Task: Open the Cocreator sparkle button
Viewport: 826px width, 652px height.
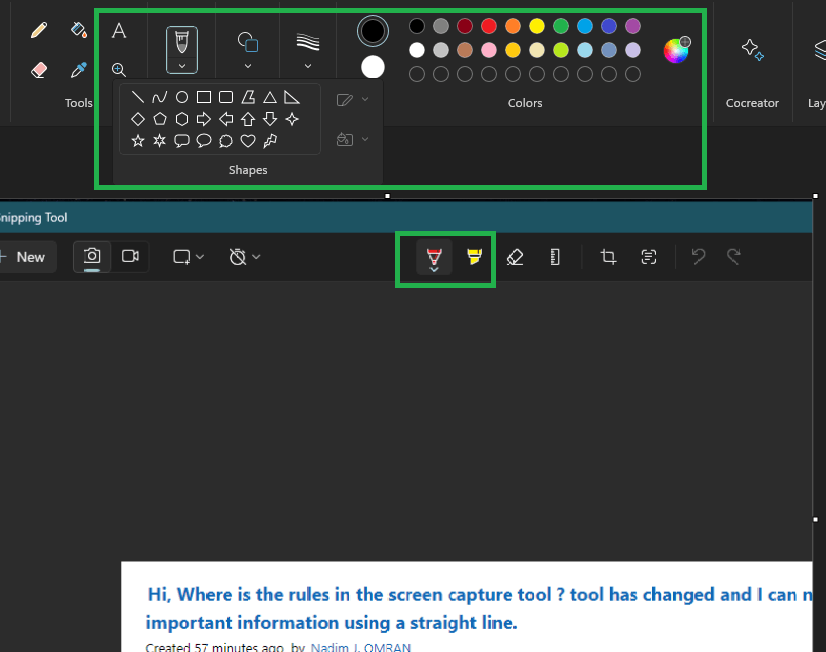Action: click(x=752, y=50)
